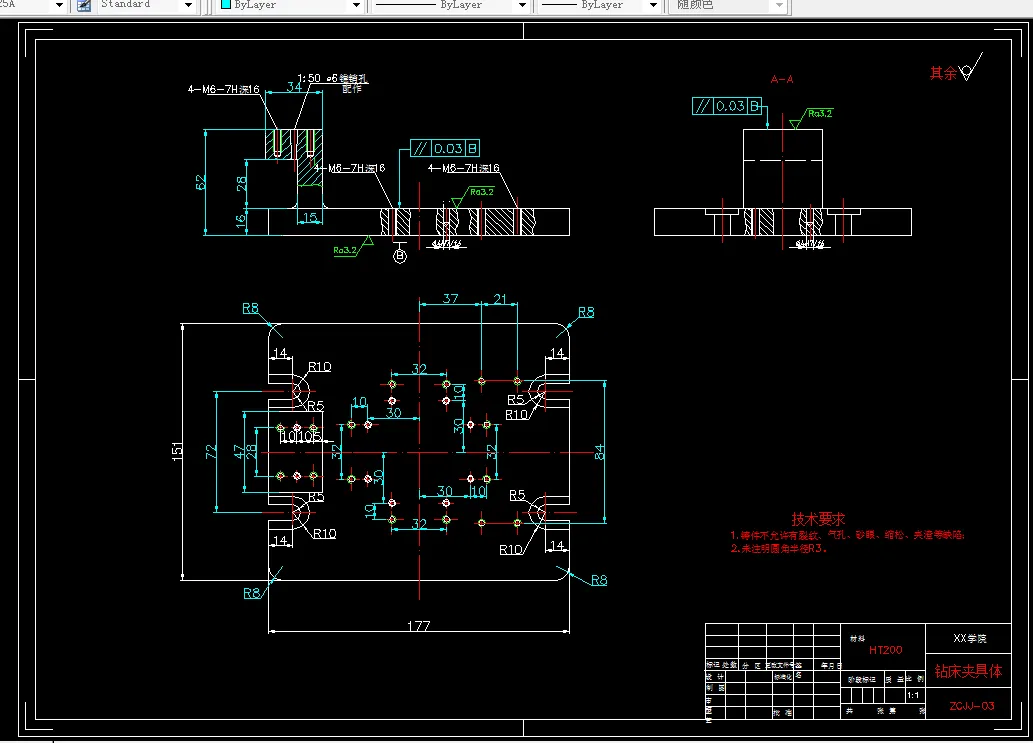Select the 72 vertical dimension

211,452
